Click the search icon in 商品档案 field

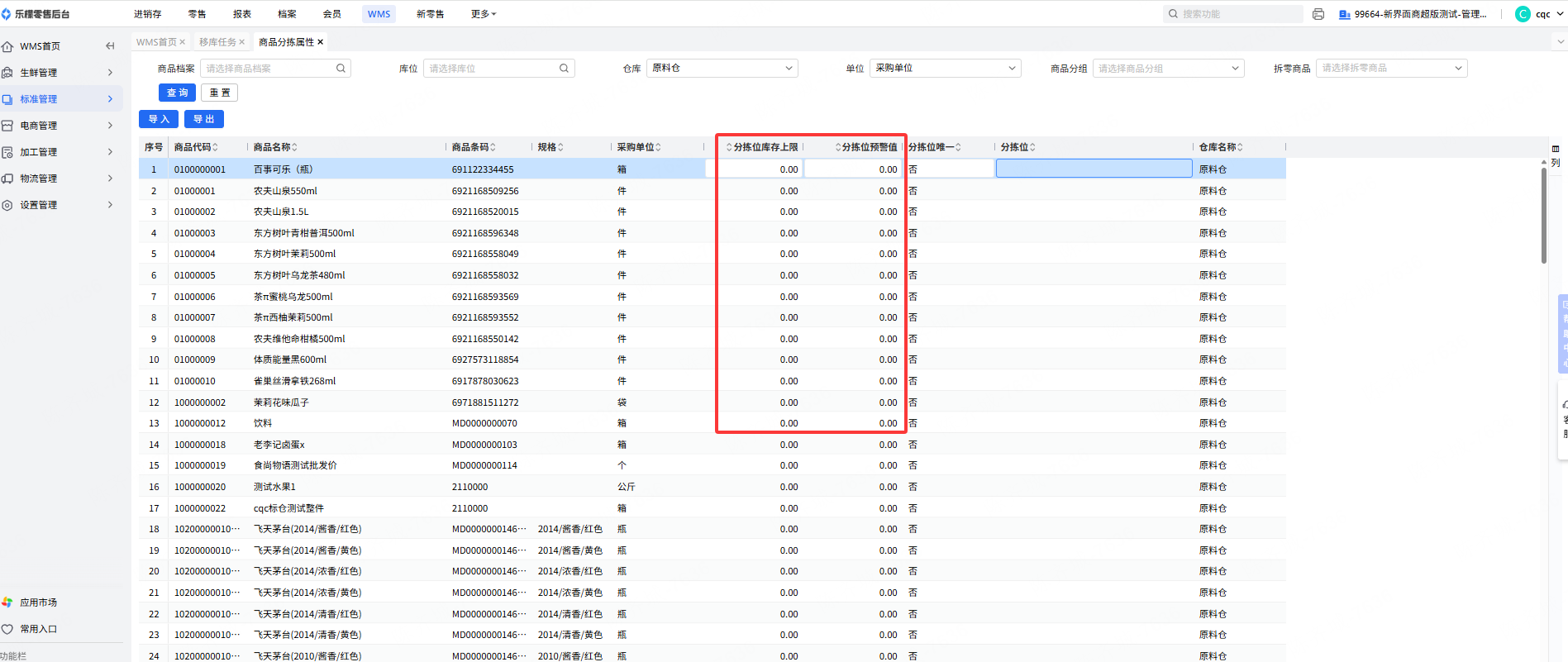click(x=341, y=69)
